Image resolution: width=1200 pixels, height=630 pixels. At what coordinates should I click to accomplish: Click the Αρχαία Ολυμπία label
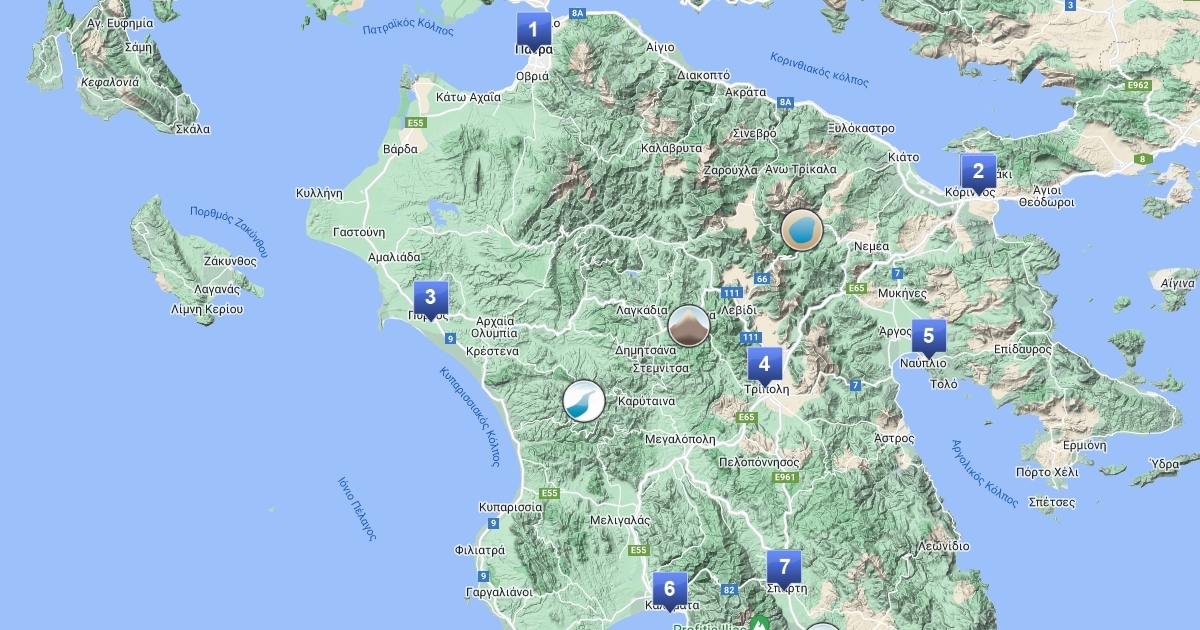497,327
